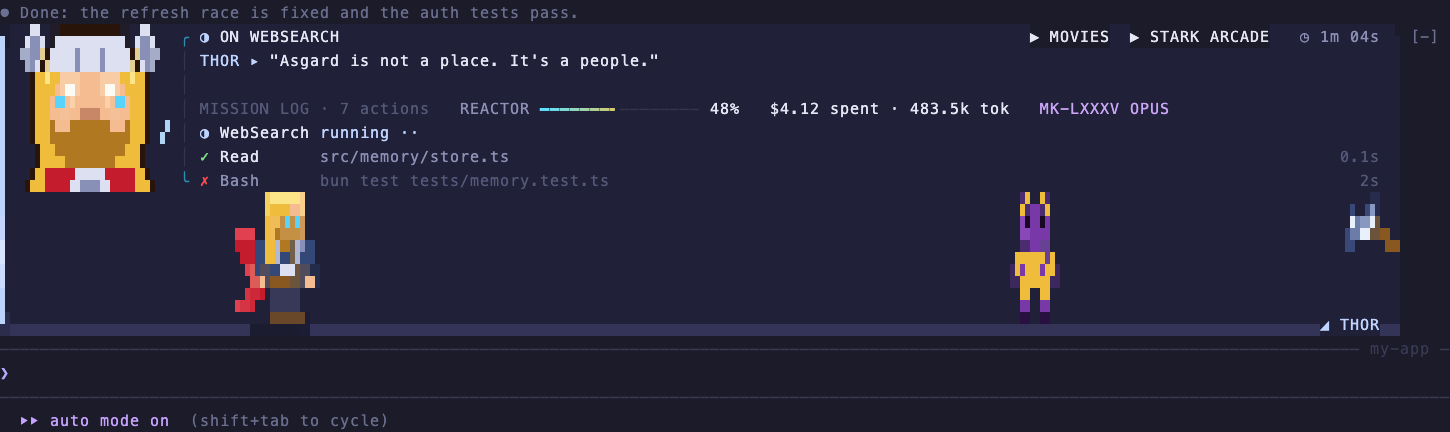
Task: Open the MOVIES tab
Action: (1069, 37)
